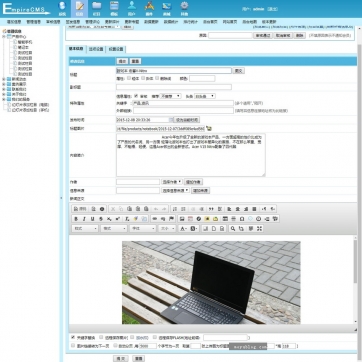Click the Insert Image icon in editor
The width and height of the screenshot is (362, 362).
pos(182,219)
